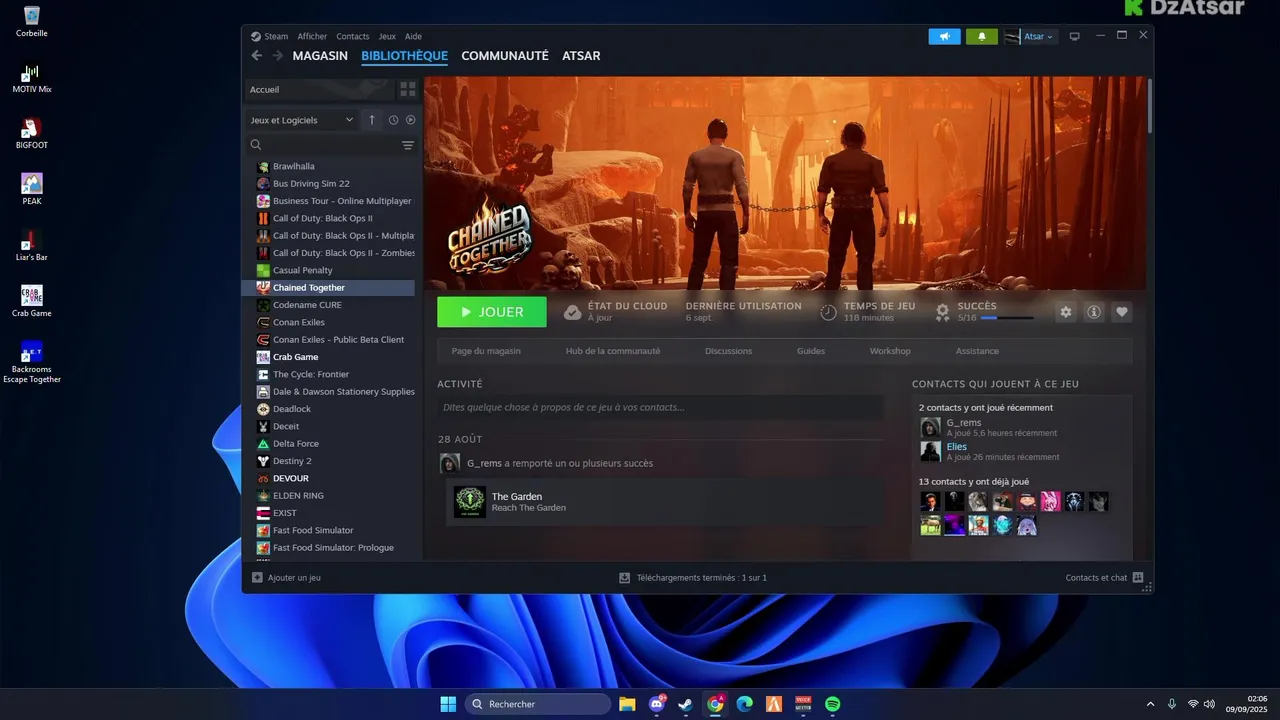Select Brawlhalla in game list
Image resolution: width=1280 pixels, height=720 pixels.
pyautogui.click(x=328, y=166)
